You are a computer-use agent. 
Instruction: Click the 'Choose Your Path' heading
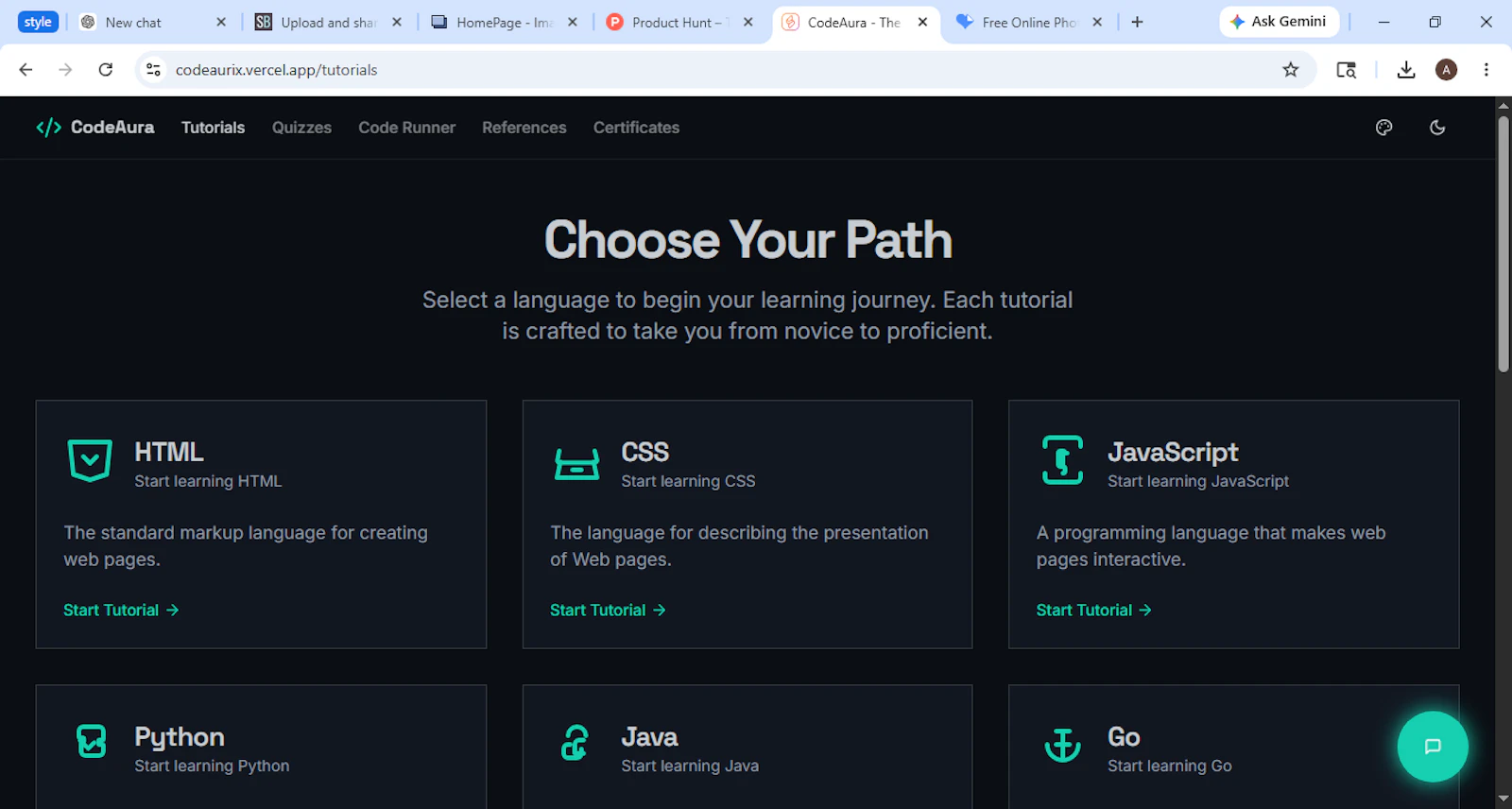(747, 239)
